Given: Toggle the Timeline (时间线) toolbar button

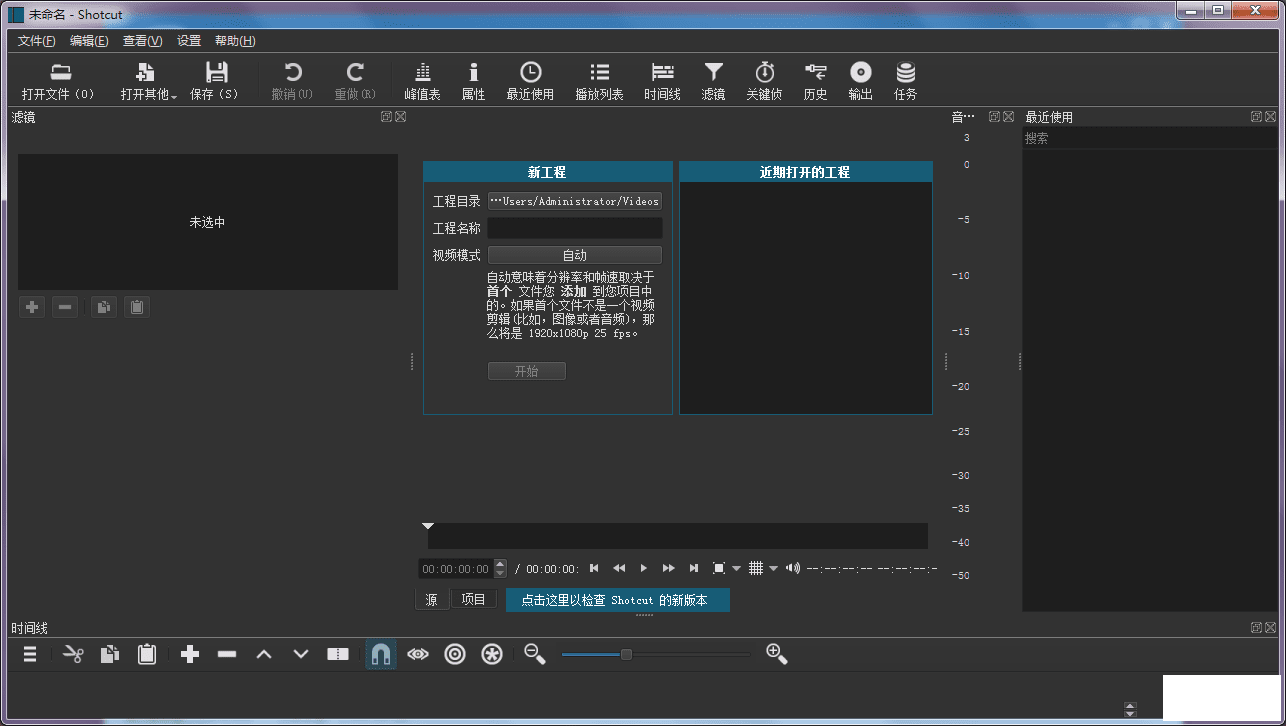Looking at the screenshot, I should click(x=662, y=81).
